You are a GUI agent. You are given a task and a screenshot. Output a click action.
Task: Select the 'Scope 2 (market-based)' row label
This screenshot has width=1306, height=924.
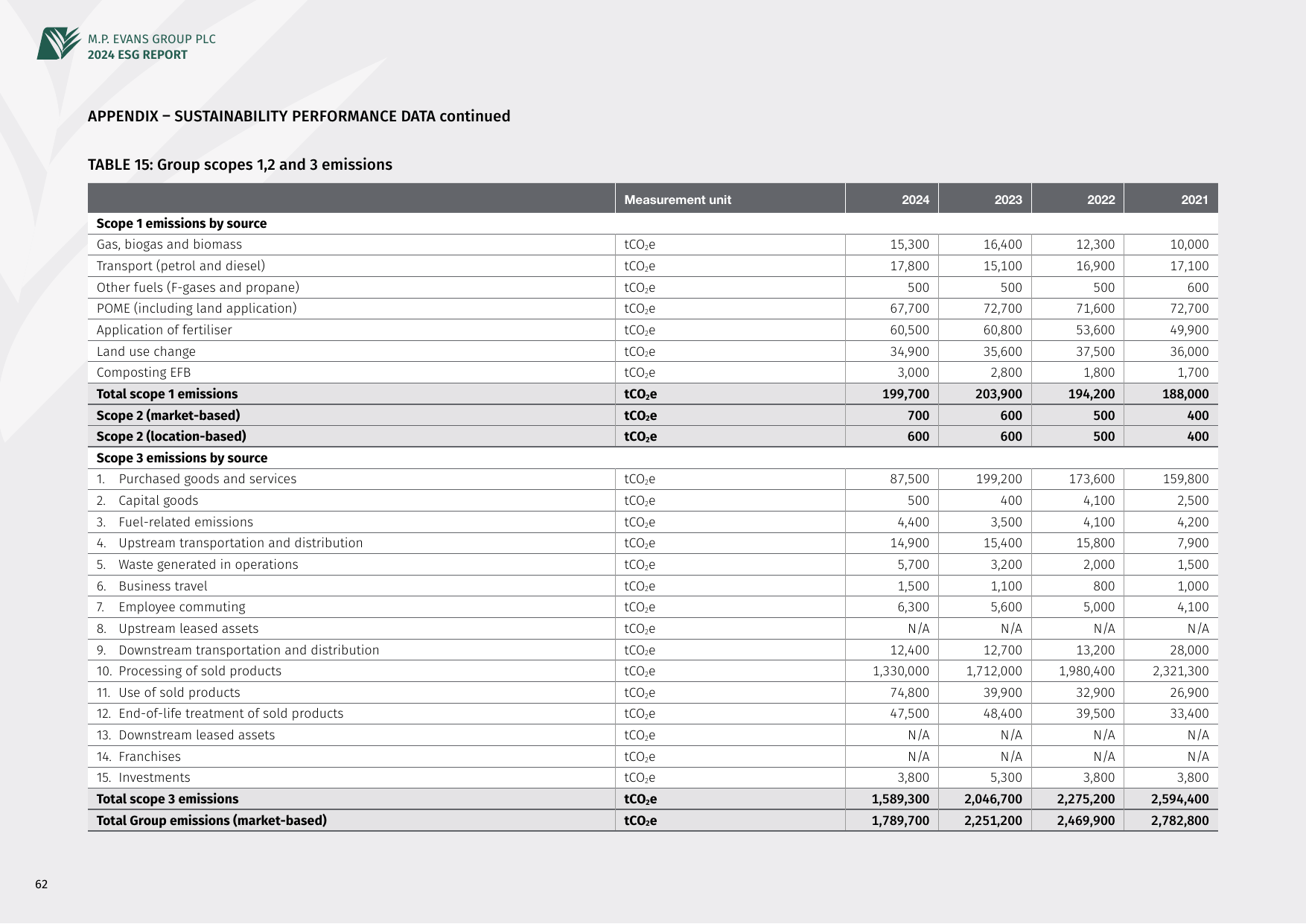[168, 415]
